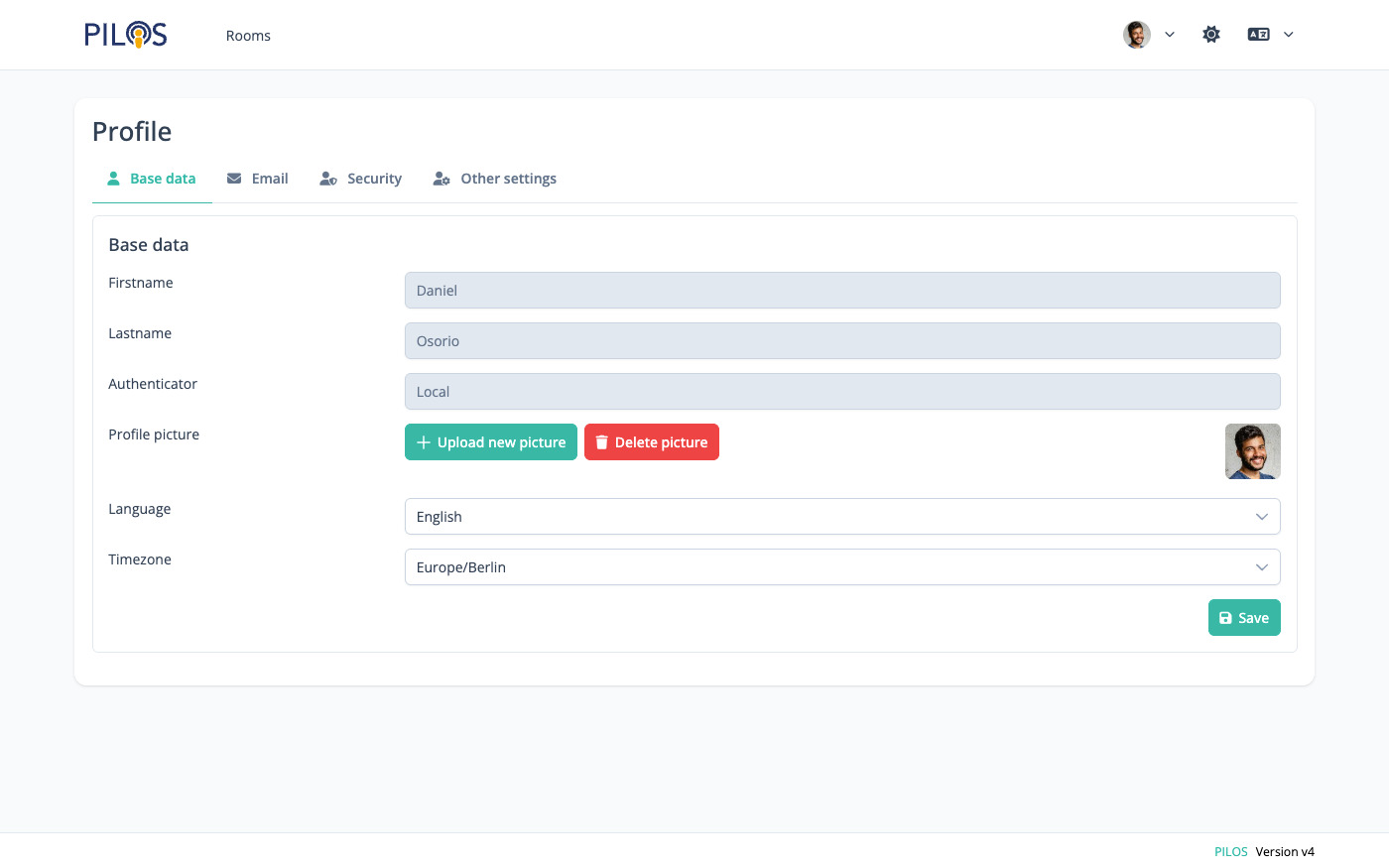Click the language switcher icon in navbar
The image size is (1389, 868).
pyautogui.click(x=1258, y=35)
